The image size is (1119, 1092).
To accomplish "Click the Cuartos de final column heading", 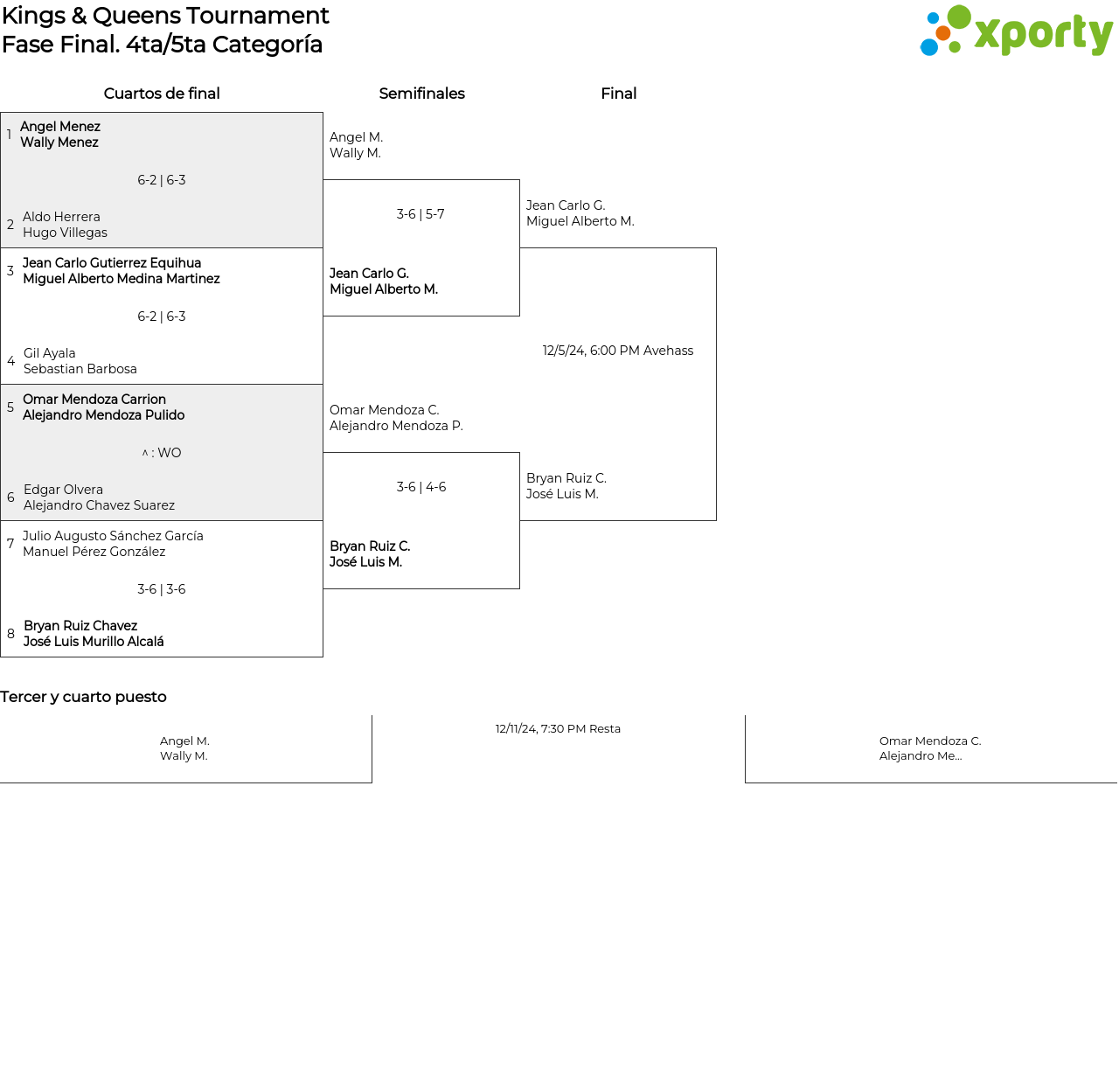I will tap(162, 94).
